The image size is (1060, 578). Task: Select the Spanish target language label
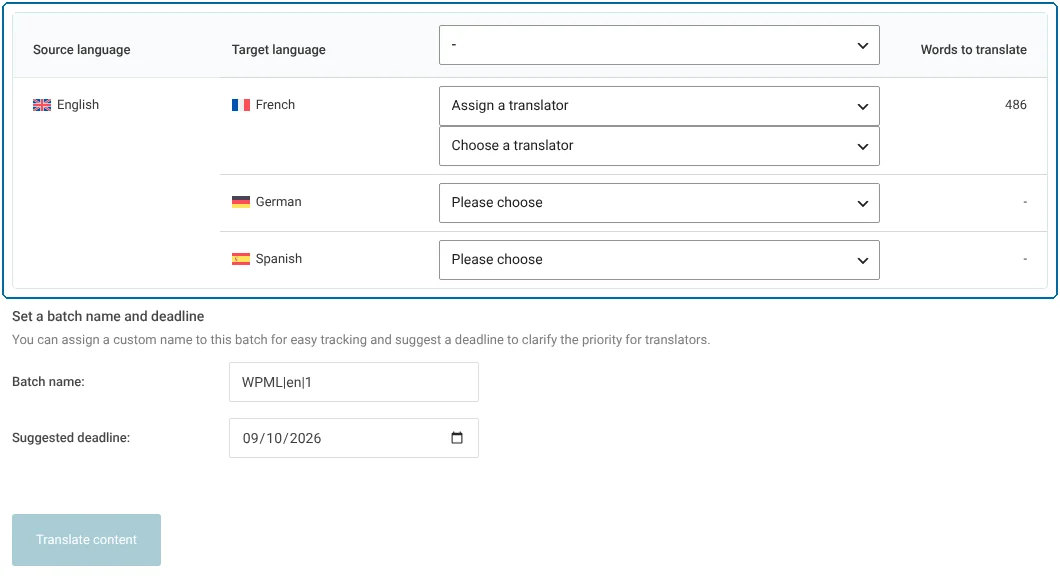279,259
